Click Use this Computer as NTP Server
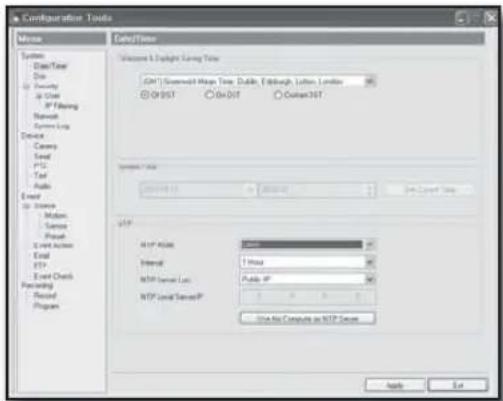The image size is (503, 401). click(307, 319)
